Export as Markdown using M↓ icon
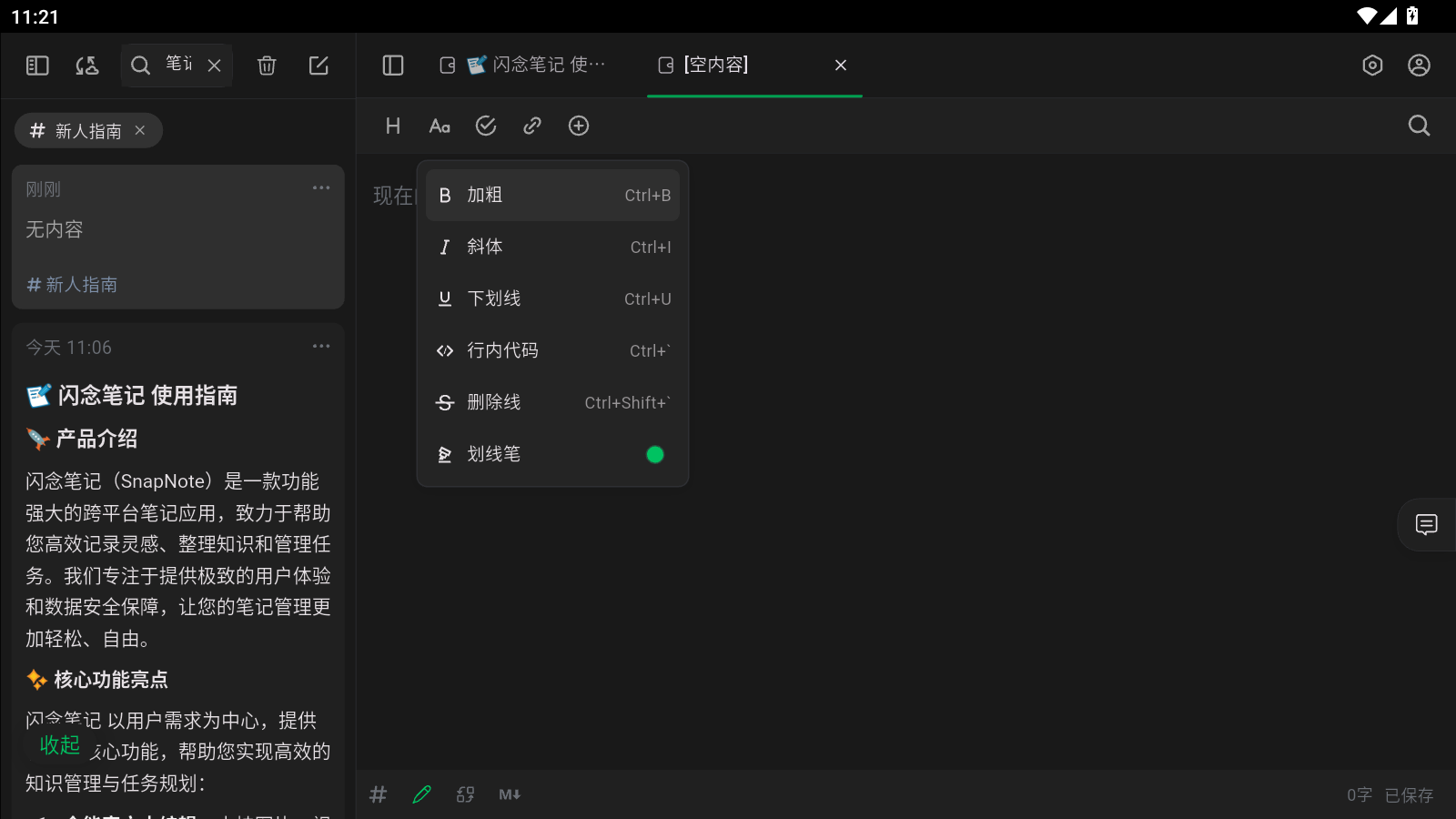Image resolution: width=1456 pixels, height=819 pixels. tap(509, 794)
